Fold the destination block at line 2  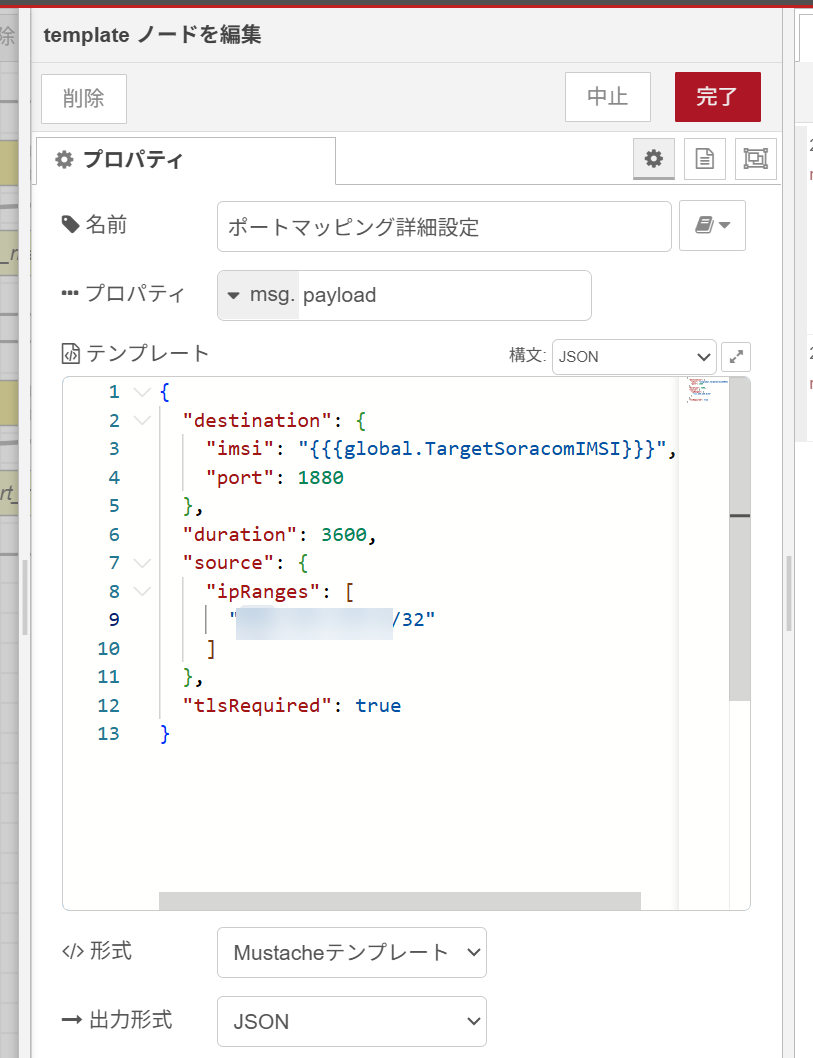[141, 421]
